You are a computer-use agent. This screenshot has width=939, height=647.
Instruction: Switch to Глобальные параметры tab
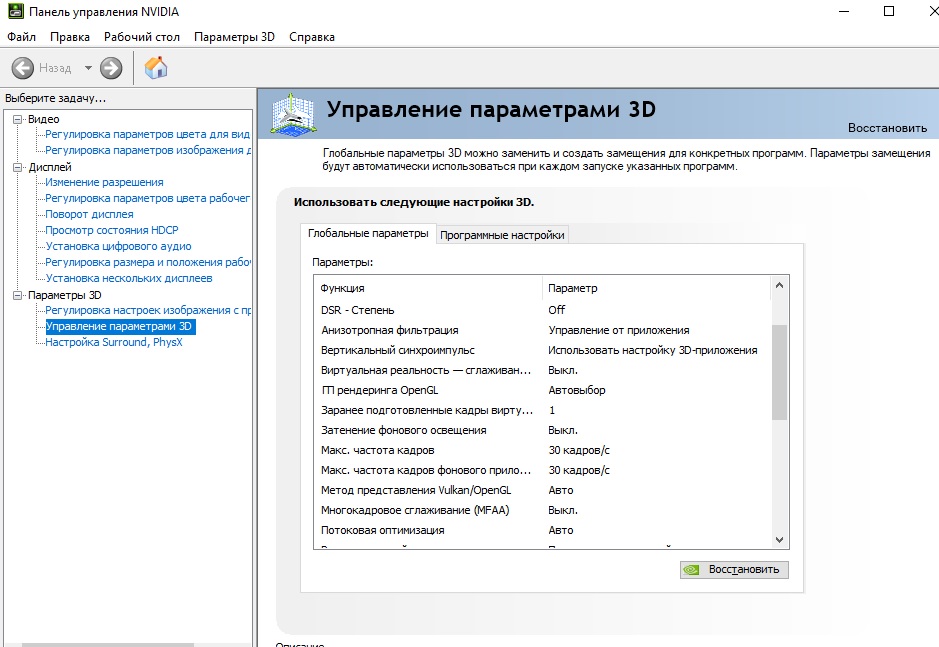(x=368, y=233)
